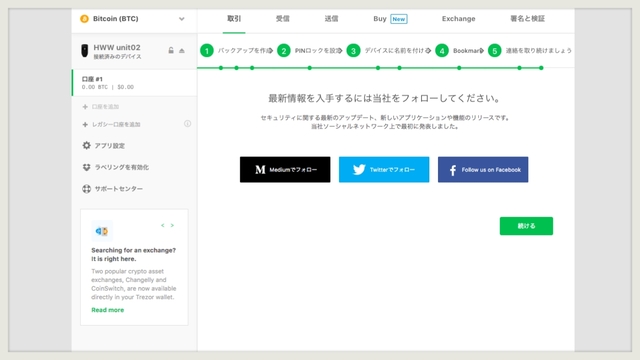Click the Follow us on Facebook button
Viewport: 640px width, 360px height.
click(x=483, y=169)
